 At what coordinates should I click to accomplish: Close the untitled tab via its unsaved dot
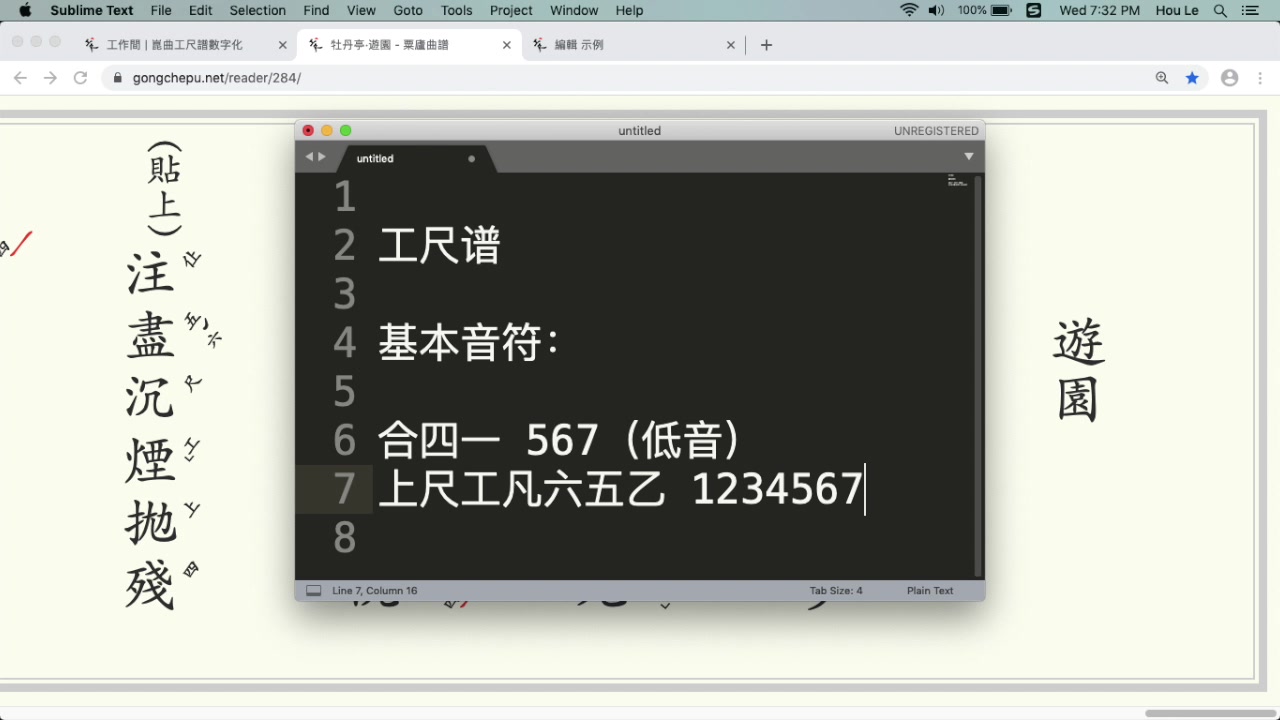tap(472, 158)
